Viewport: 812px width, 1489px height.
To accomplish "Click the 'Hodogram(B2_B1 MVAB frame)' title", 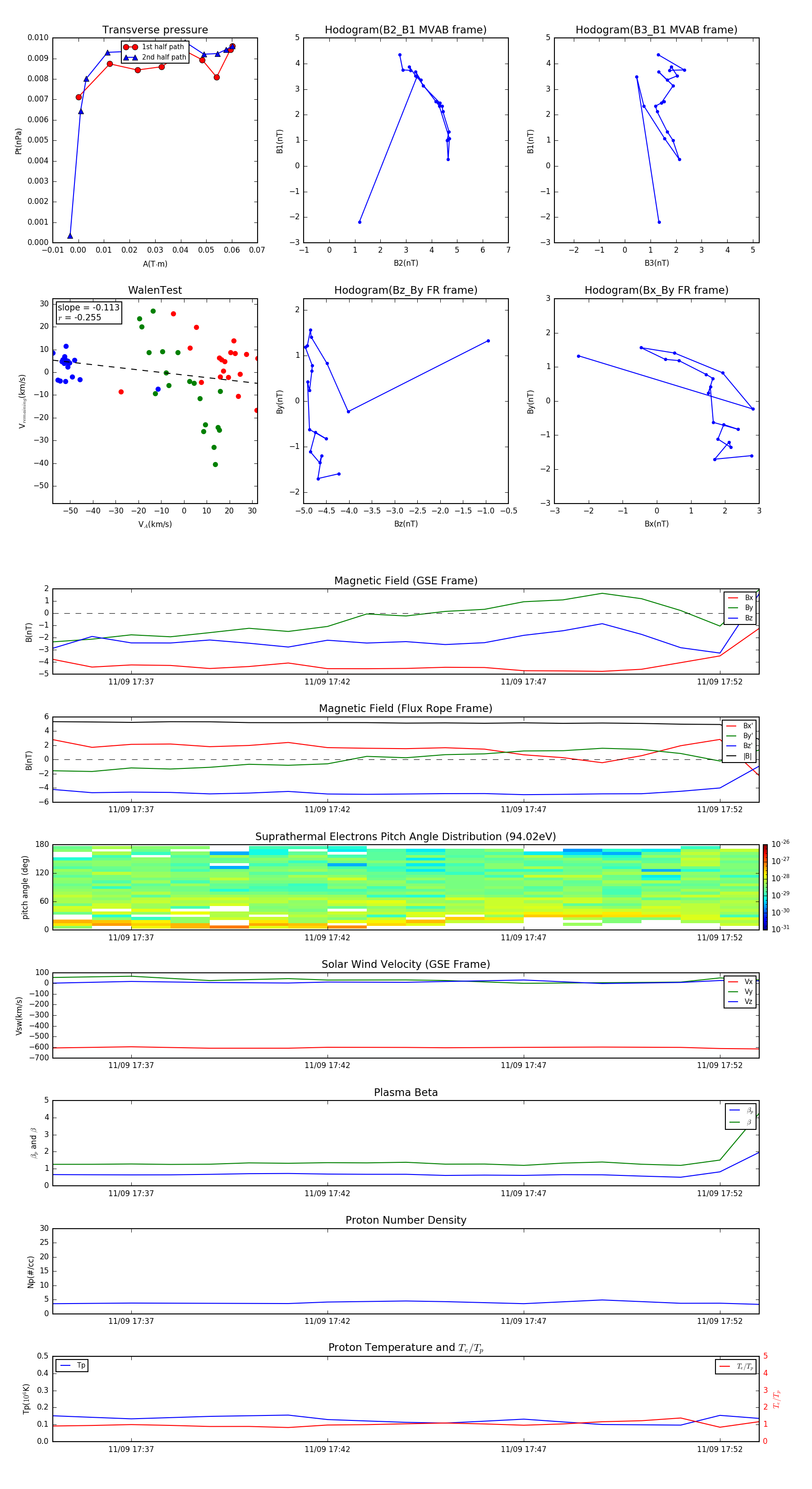I will pyautogui.click(x=406, y=30).
